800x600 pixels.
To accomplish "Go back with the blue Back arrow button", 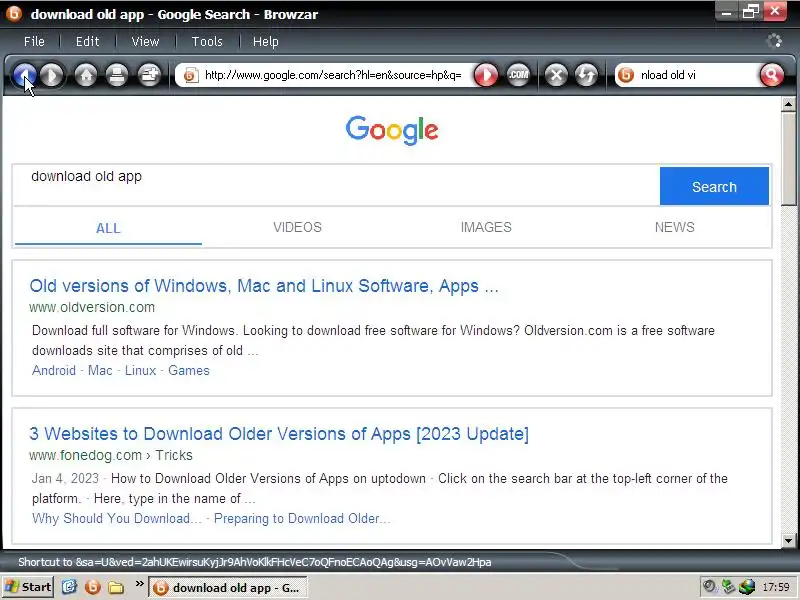I will [x=24, y=76].
